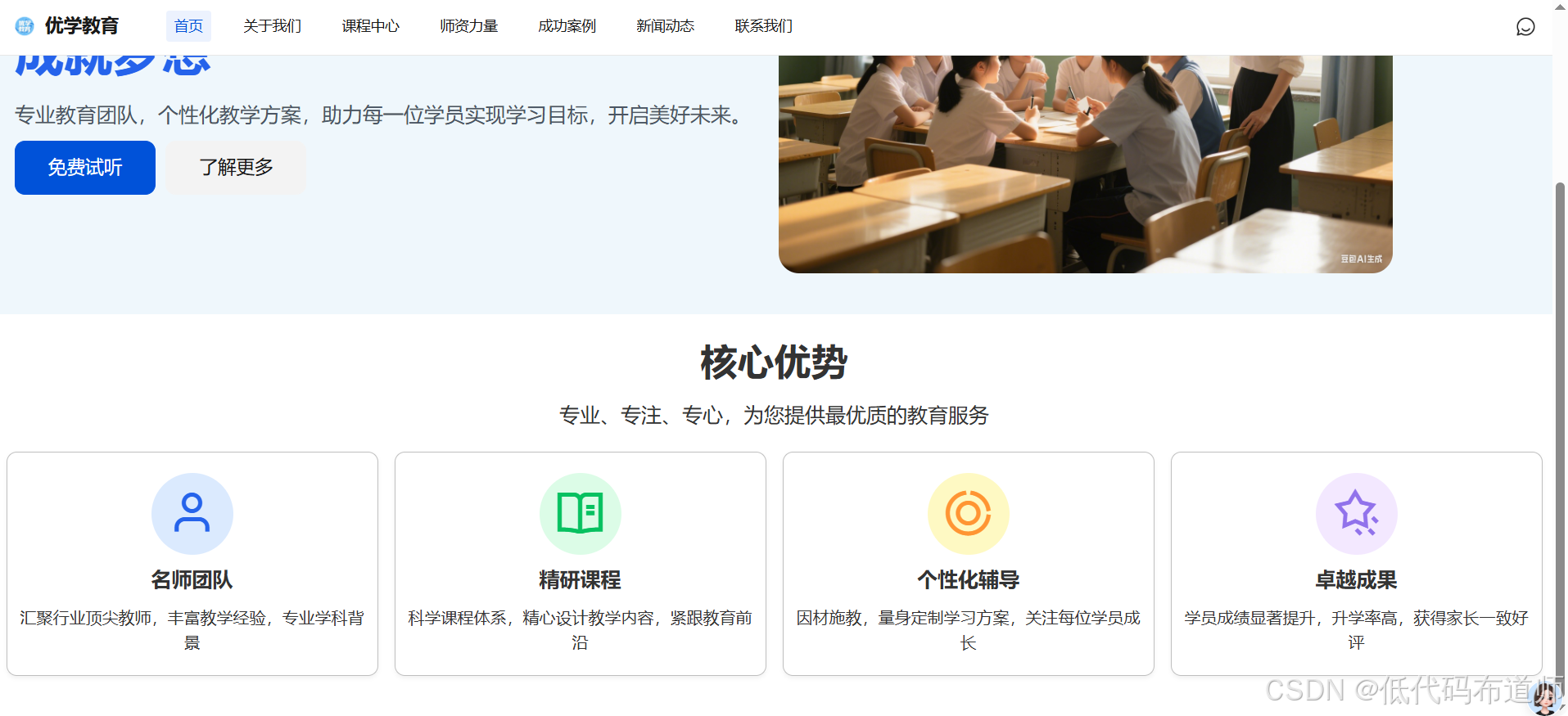
Task: Click the 优学教育 brand name
Action: [82, 26]
